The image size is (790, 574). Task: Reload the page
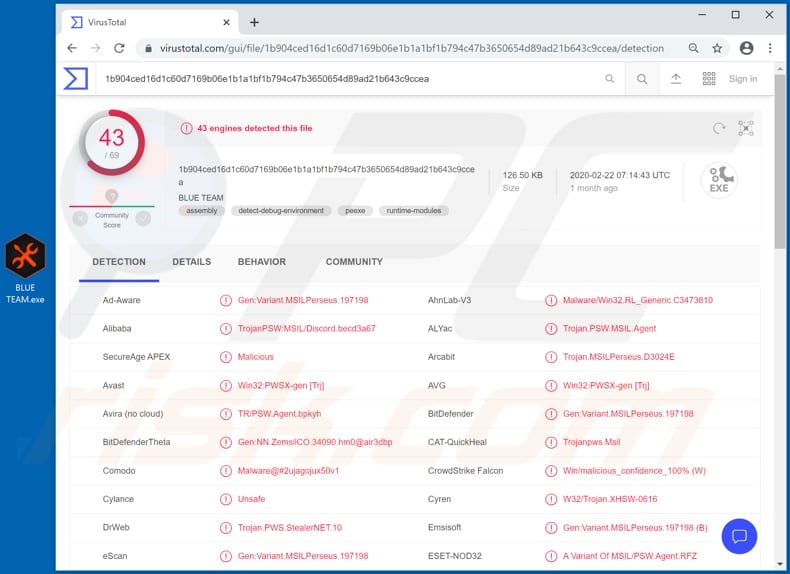[119, 48]
